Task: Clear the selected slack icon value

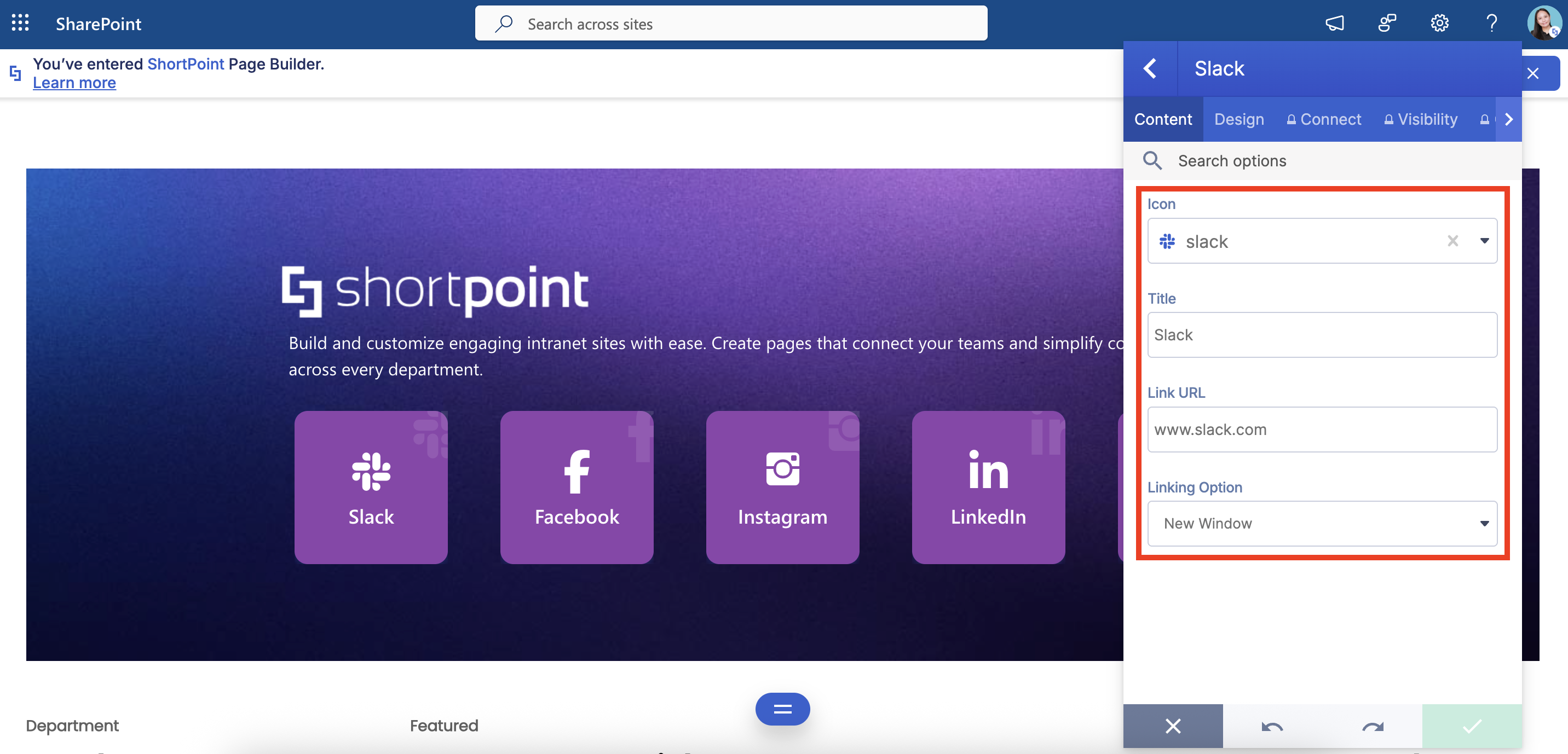Action: coord(1452,241)
